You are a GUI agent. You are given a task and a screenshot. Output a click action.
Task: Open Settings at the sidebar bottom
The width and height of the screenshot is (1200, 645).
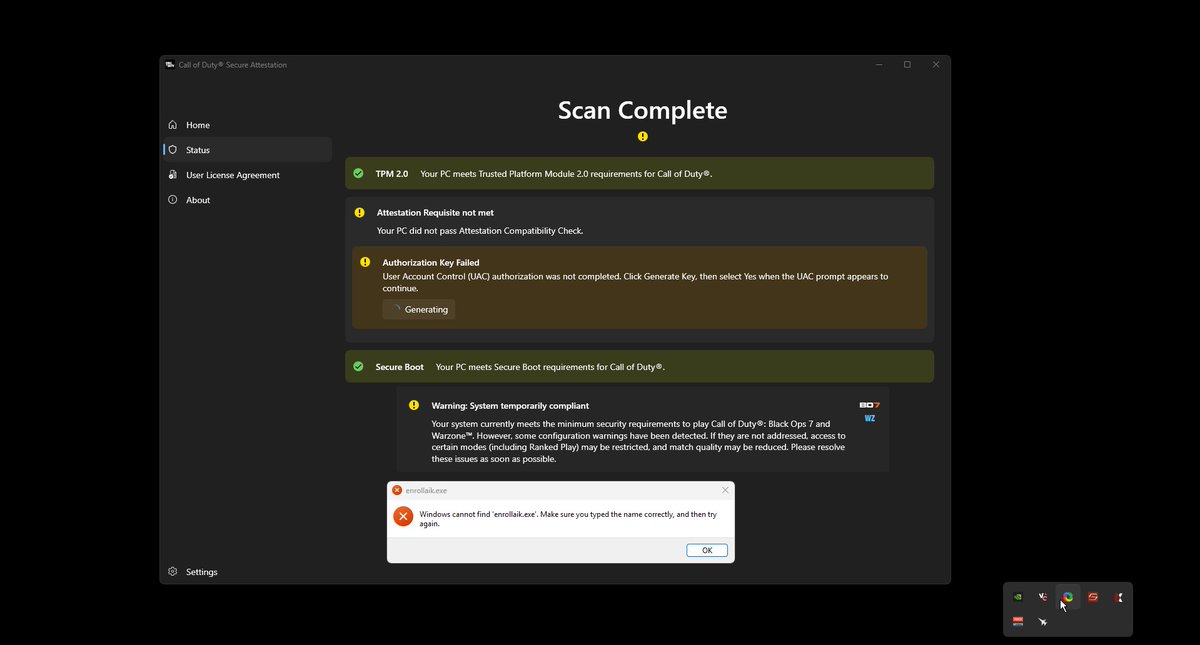click(x=247, y=572)
